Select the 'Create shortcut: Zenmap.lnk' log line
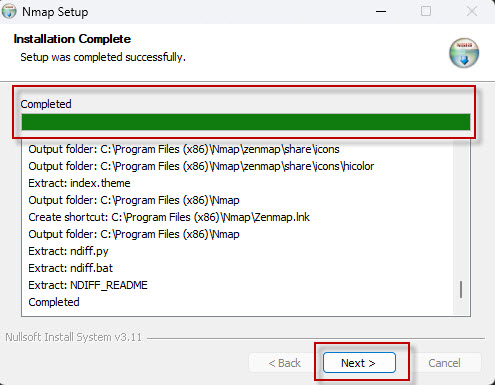495x385 pixels. [169, 217]
